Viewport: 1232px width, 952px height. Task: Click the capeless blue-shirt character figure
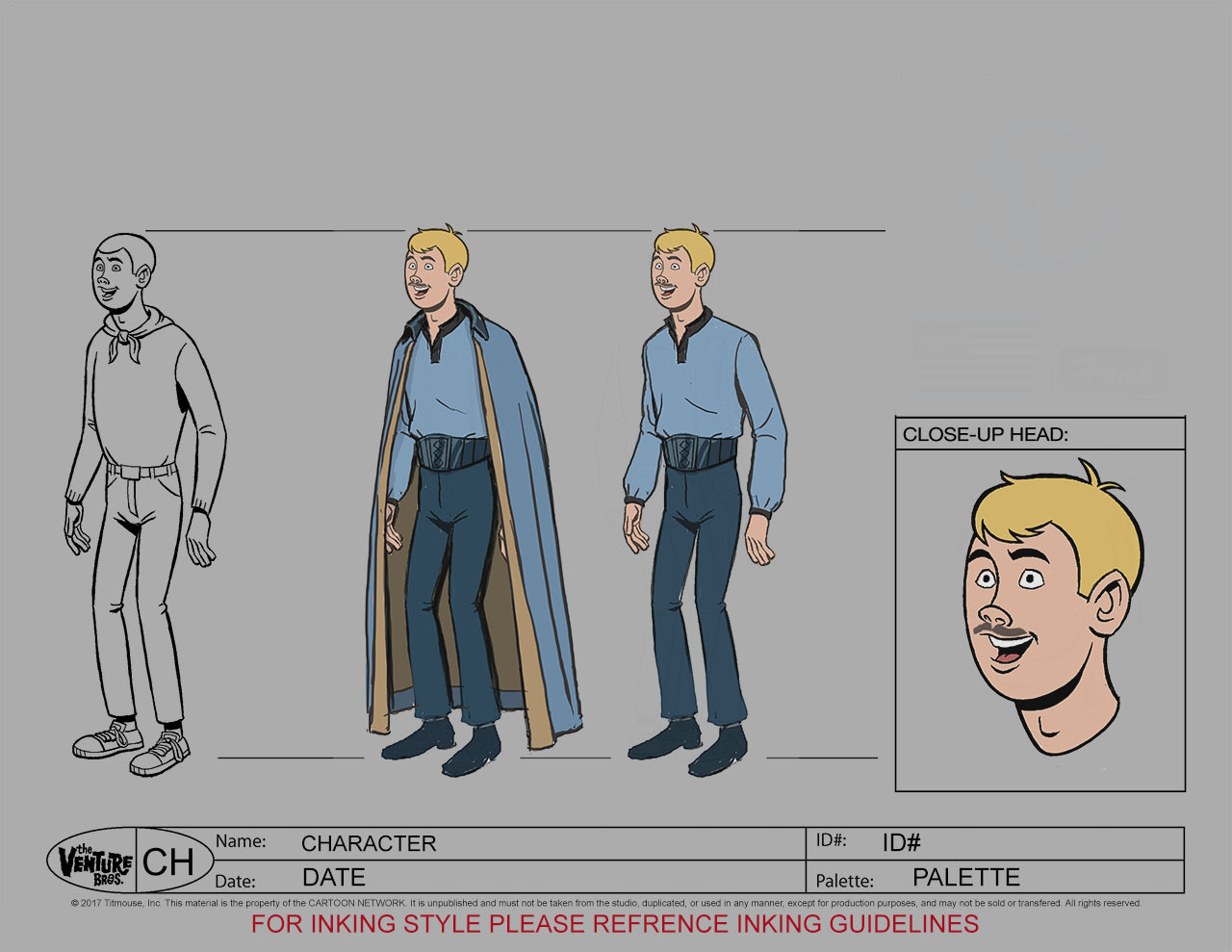coord(704,500)
